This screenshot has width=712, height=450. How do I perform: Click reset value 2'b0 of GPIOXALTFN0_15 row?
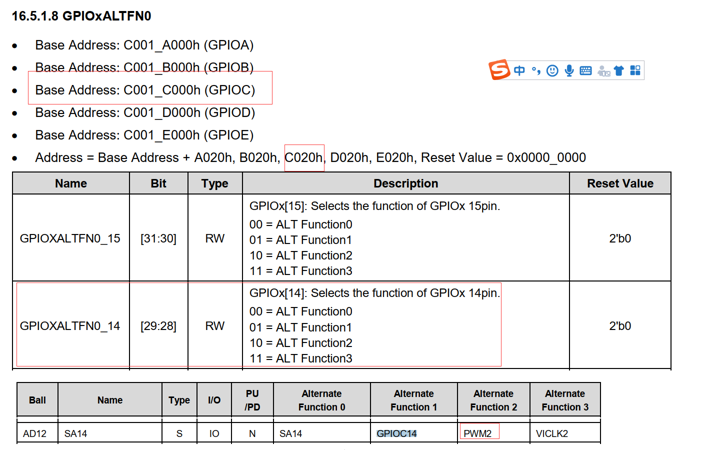[x=620, y=238]
